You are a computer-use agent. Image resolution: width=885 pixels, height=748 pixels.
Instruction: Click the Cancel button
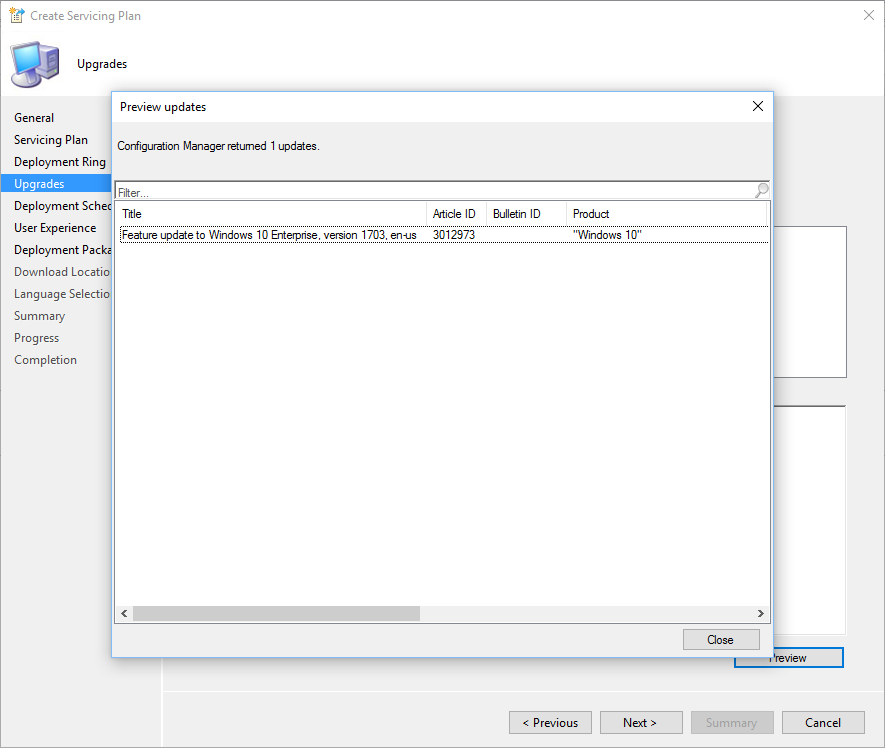click(823, 723)
